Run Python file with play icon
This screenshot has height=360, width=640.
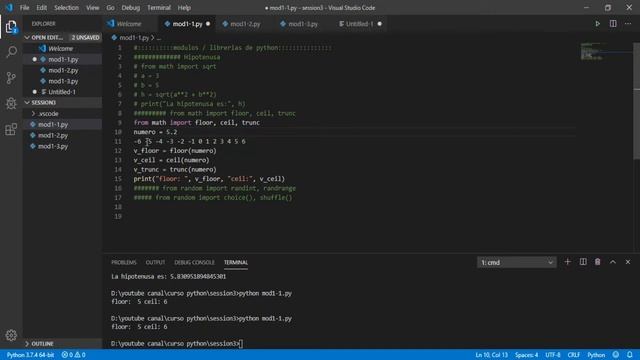(x=597, y=24)
